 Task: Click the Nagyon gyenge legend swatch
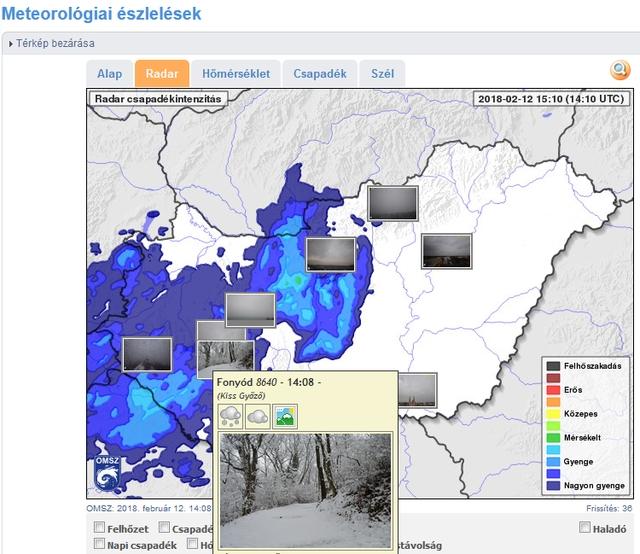coord(553,485)
